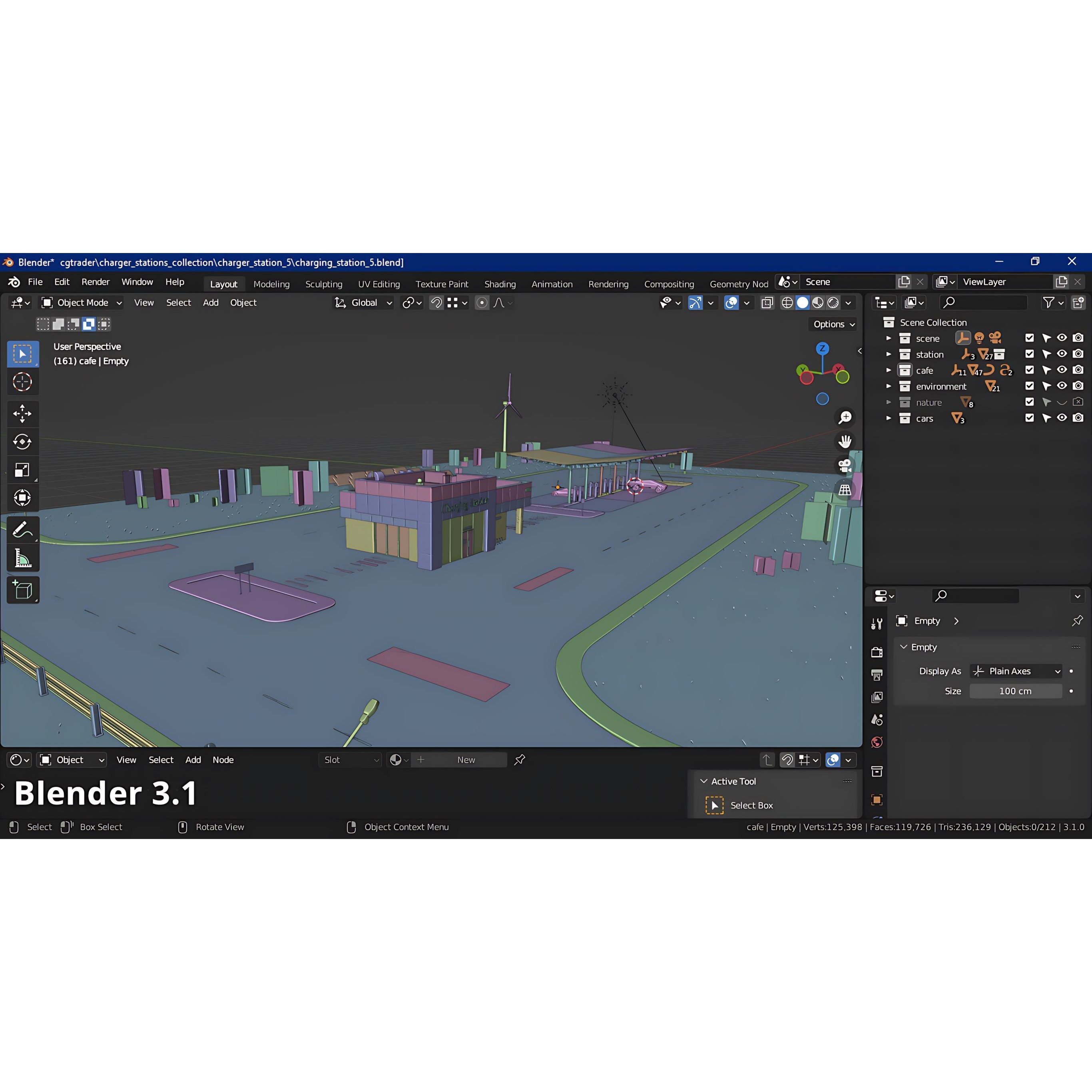Toggle camera view icon in viewport
The height and width of the screenshot is (1092, 1092).
(845, 465)
